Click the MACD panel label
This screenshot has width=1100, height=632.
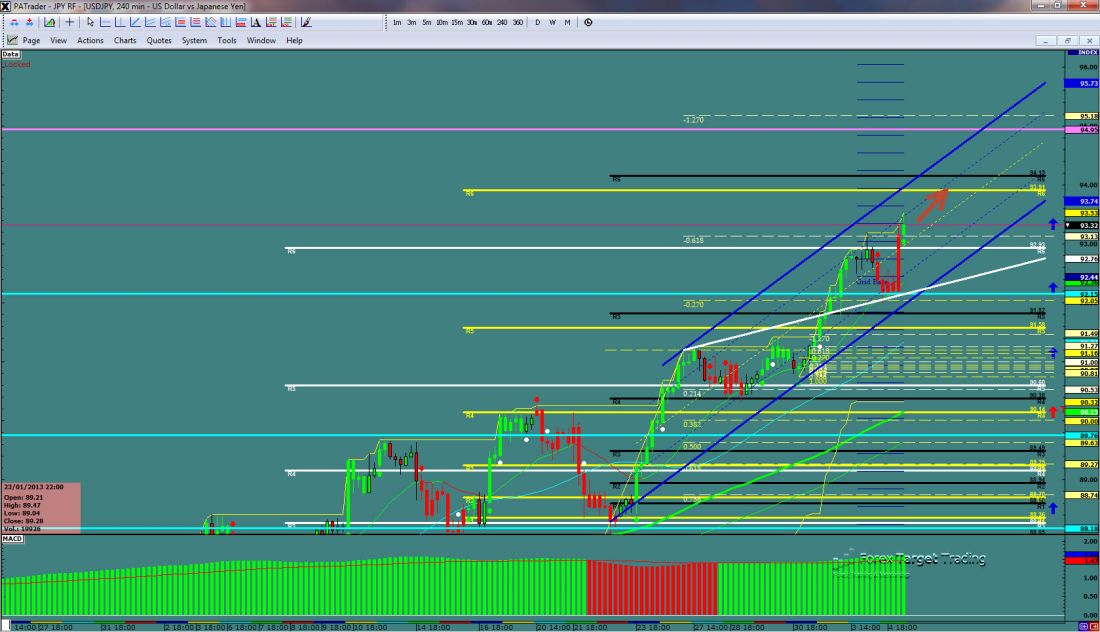[13, 539]
